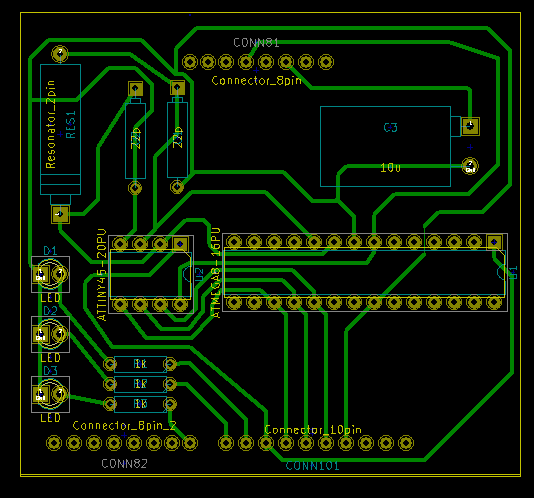Select the RES1 reference text

coord(70,125)
